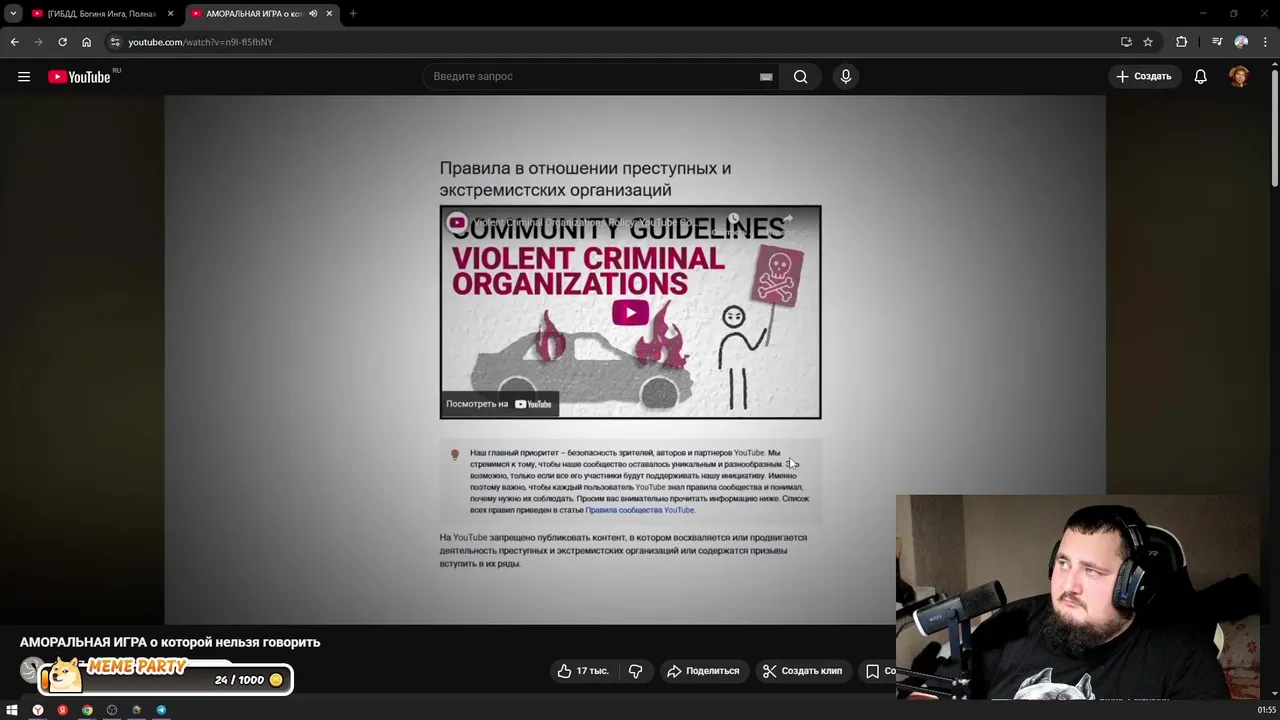
Task: Open the on-screen keyboard in the search box
Action: point(766,76)
